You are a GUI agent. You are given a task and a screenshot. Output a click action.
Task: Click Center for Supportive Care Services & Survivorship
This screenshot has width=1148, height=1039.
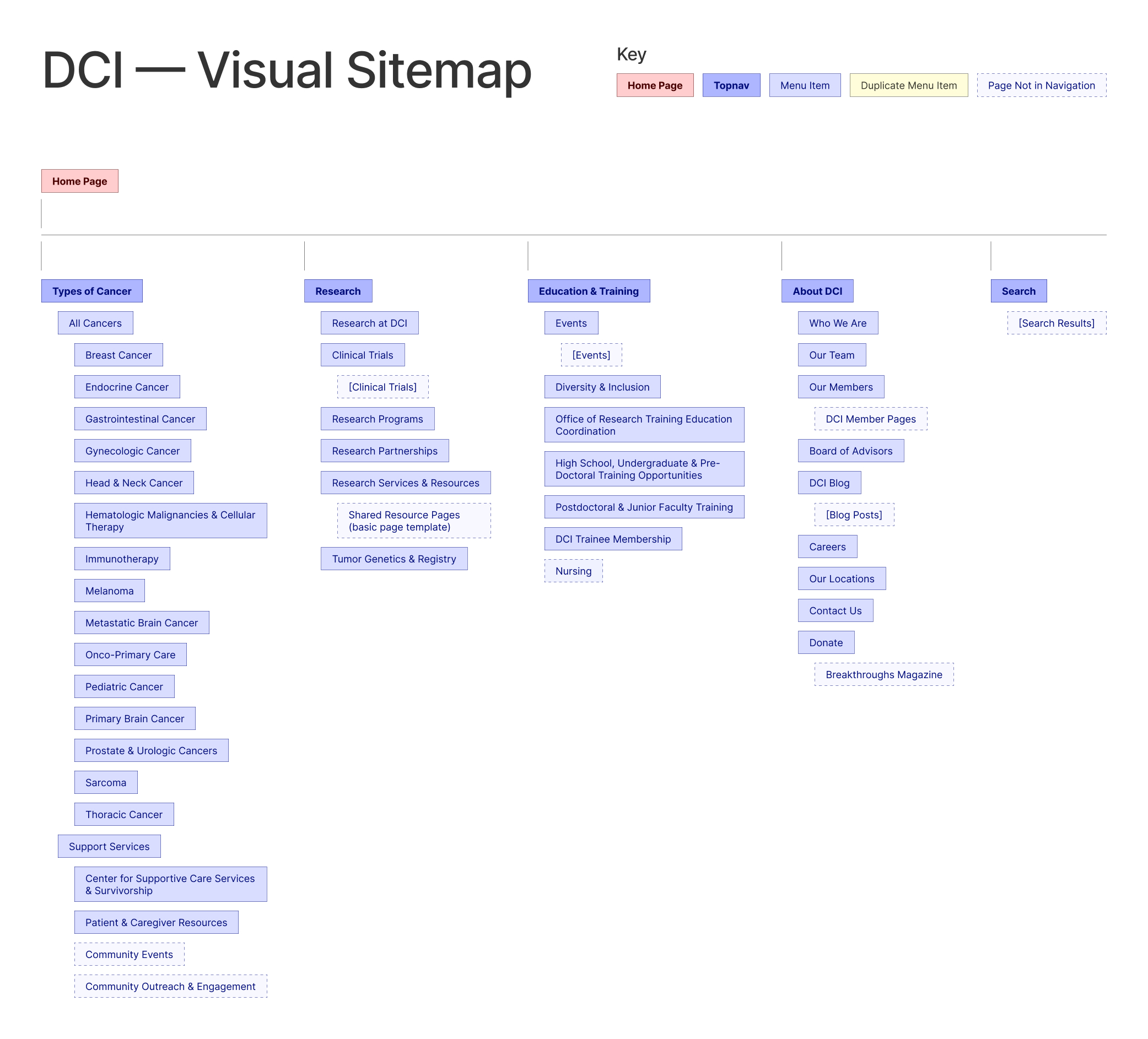(x=170, y=884)
